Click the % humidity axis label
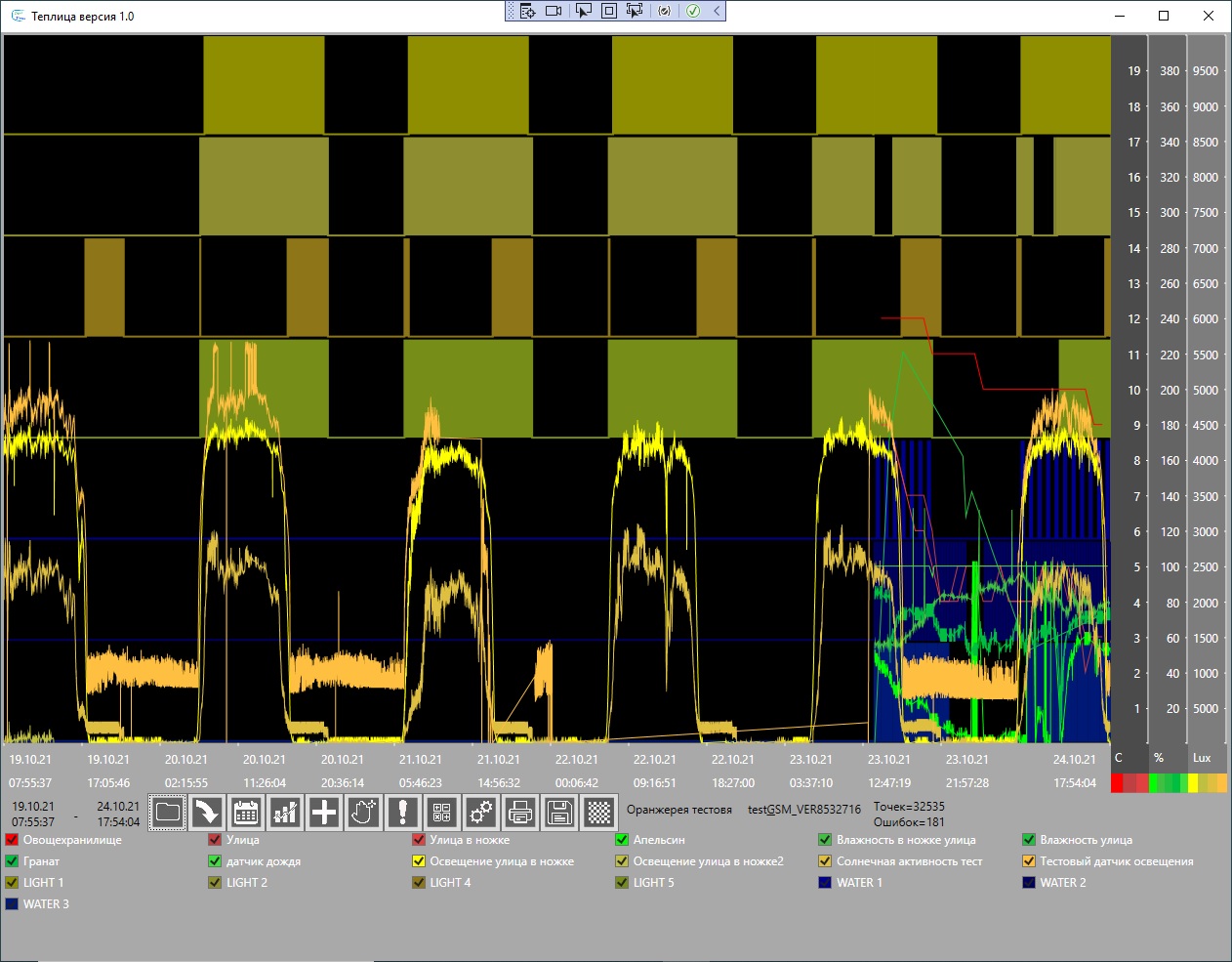 1159,758
